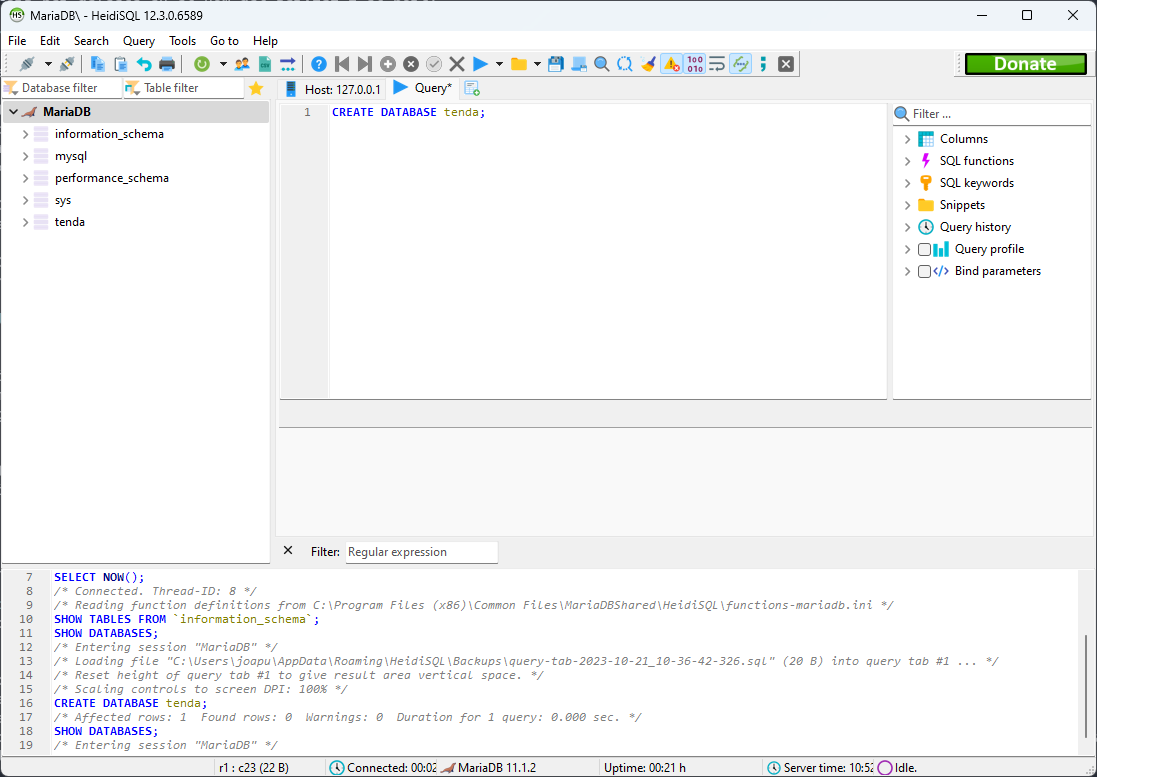Click the blue Undo arrow icon
1152x777 pixels.
tap(144, 64)
